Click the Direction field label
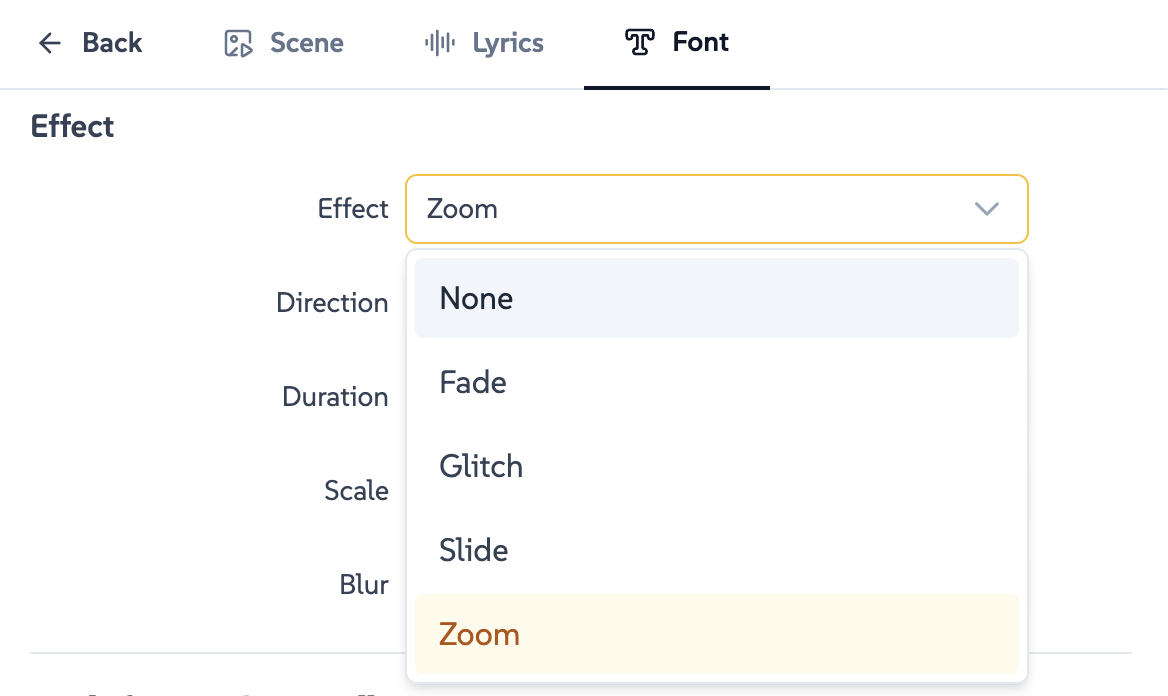This screenshot has height=696, width=1168. click(332, 303)
